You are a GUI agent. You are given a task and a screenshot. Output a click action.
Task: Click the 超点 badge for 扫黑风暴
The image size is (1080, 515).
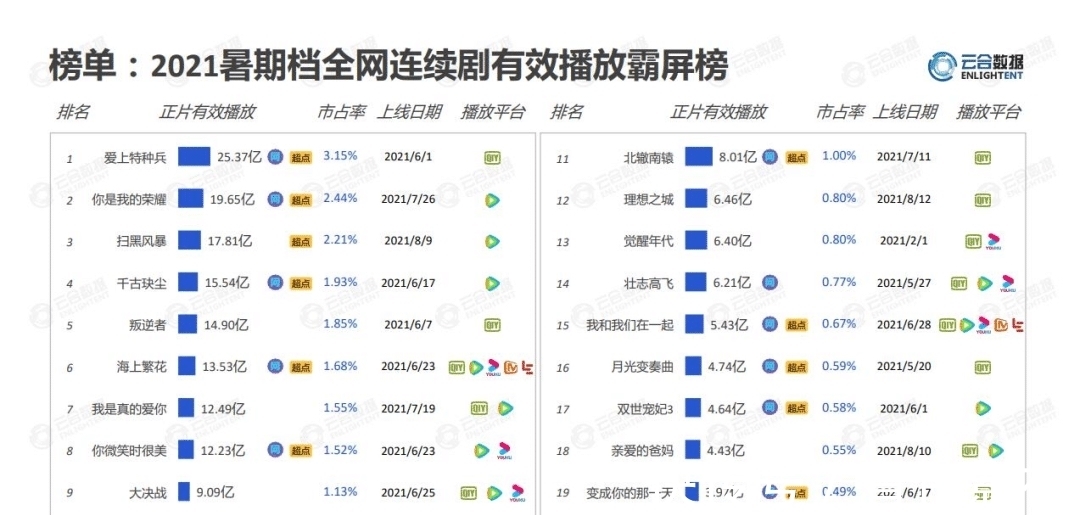pos(301,241)
